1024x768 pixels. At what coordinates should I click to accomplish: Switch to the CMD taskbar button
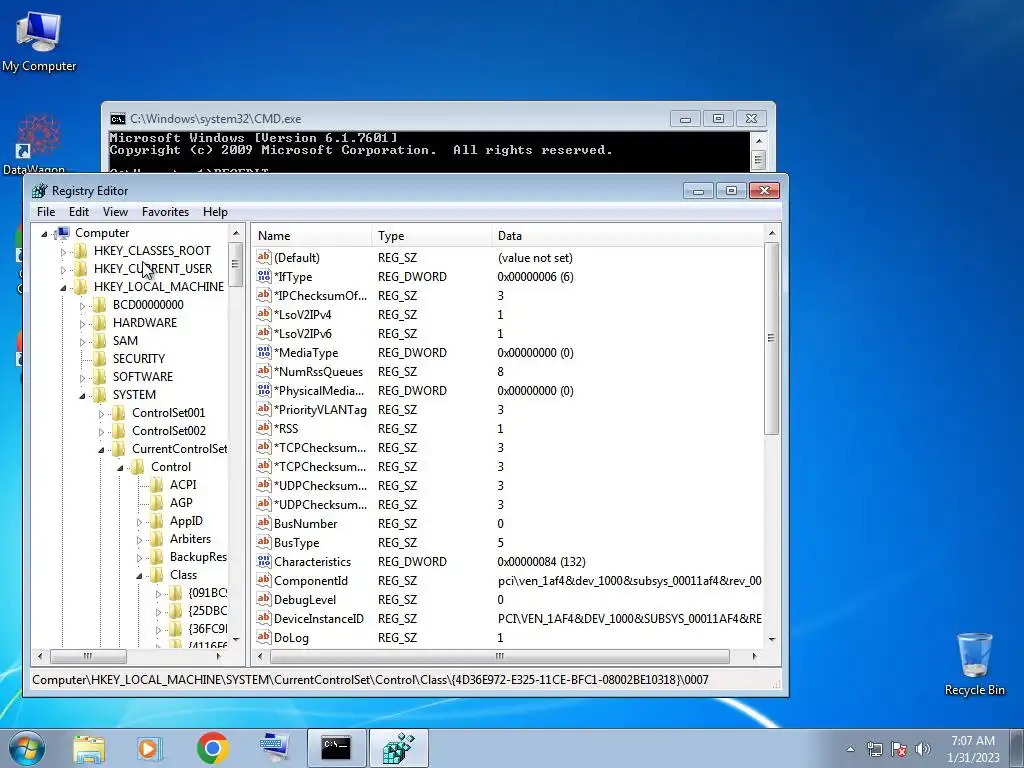click(336, 748)
